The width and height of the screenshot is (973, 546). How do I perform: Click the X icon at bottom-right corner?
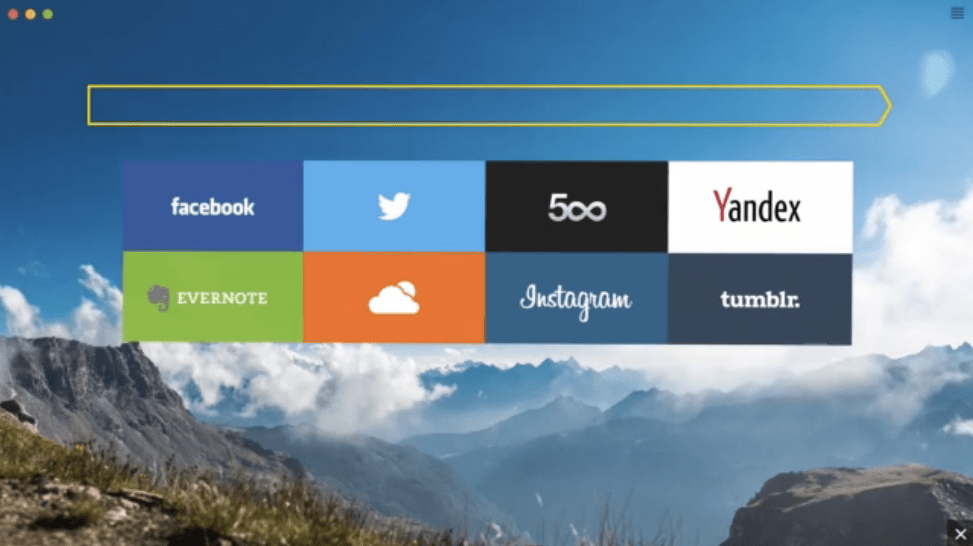pyautogui.click(x=960, y=534)
